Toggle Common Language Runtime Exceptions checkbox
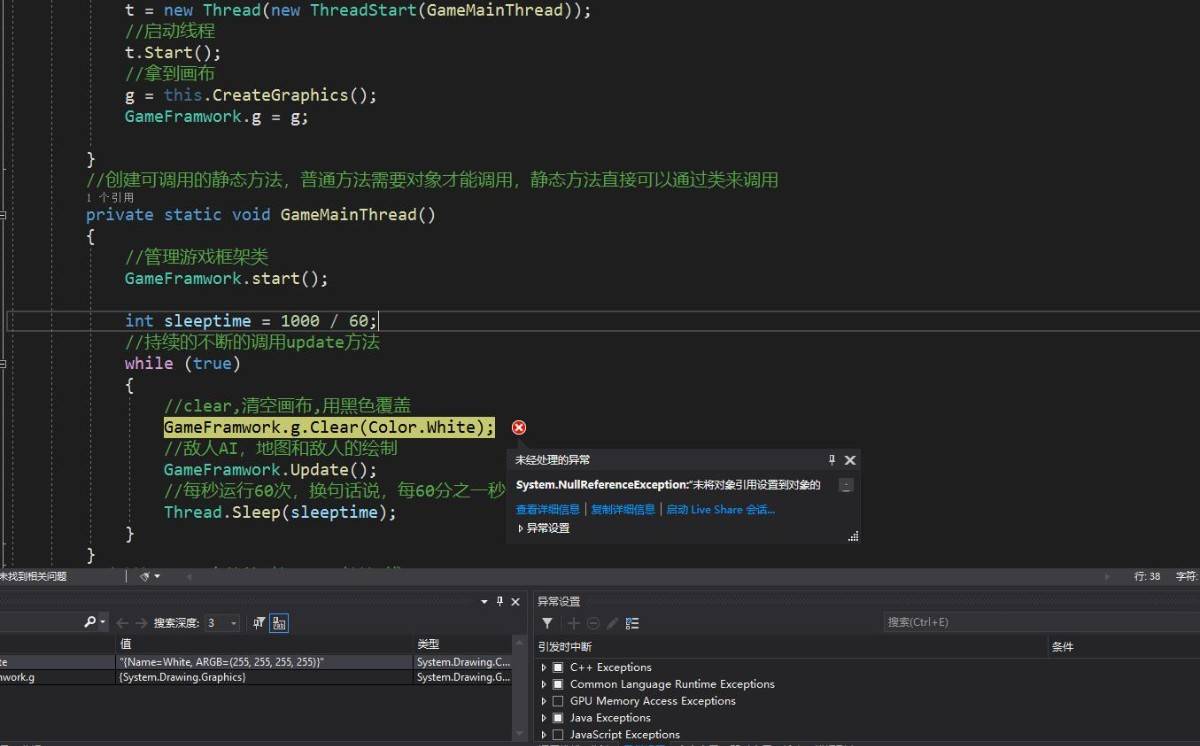1200x746 pixels. 558,684
